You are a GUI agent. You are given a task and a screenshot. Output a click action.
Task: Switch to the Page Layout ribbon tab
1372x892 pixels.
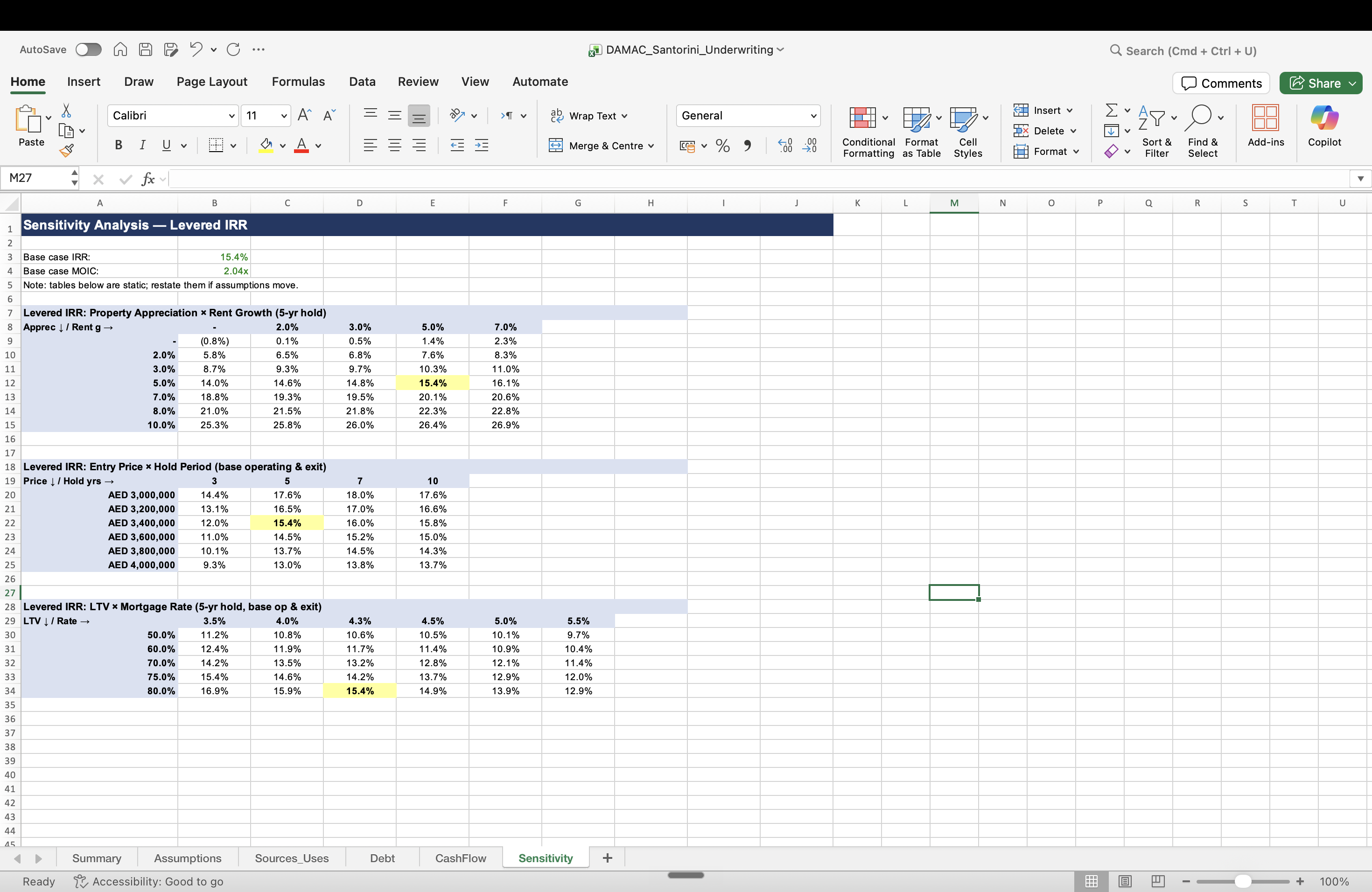coord(211,82)
